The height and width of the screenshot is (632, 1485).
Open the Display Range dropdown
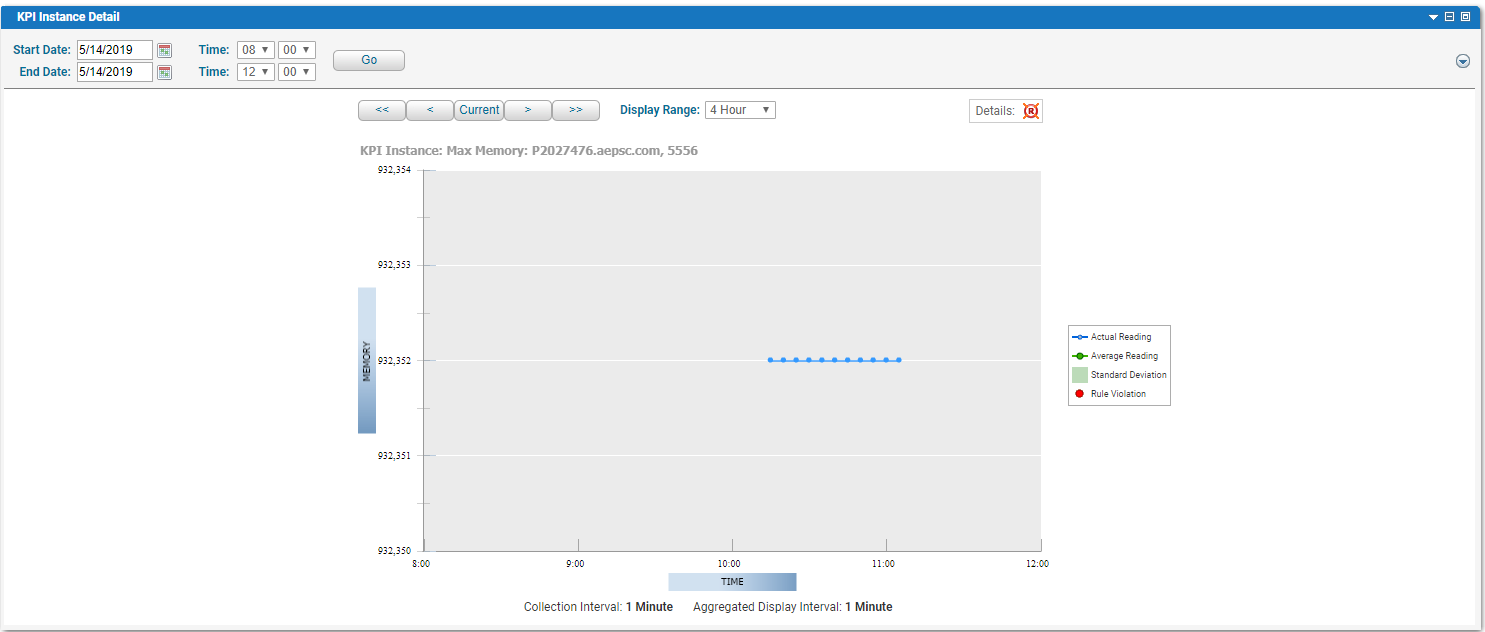coord(740,110)
